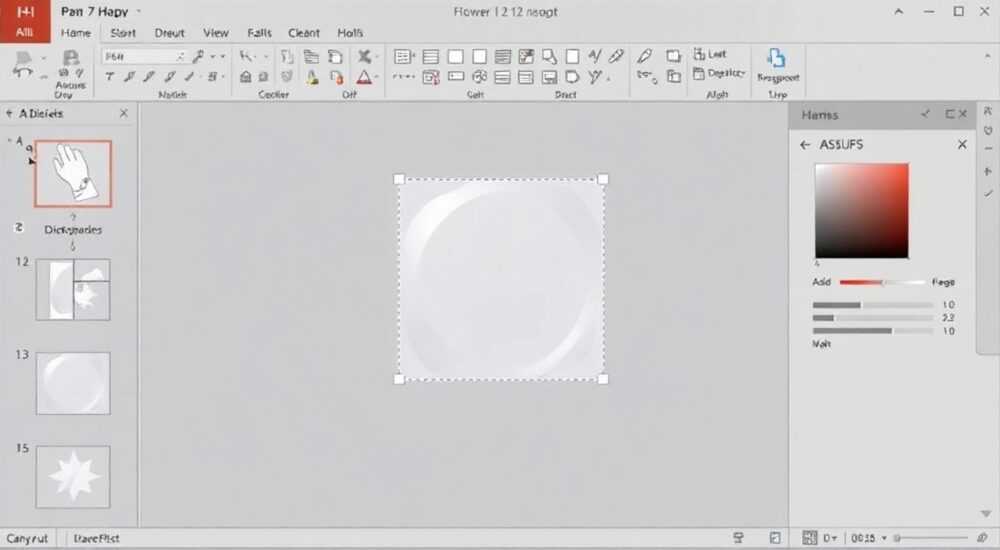
Task: Go back with the ASSUFS arrow
Action: click(x=805, y=145)
